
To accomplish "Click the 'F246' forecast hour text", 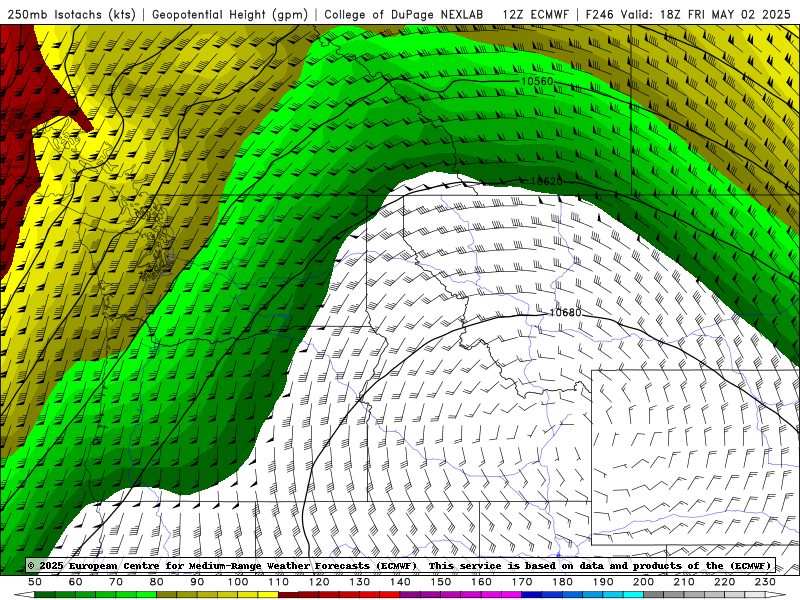I will pyautogui.click(x=599, y=14).
